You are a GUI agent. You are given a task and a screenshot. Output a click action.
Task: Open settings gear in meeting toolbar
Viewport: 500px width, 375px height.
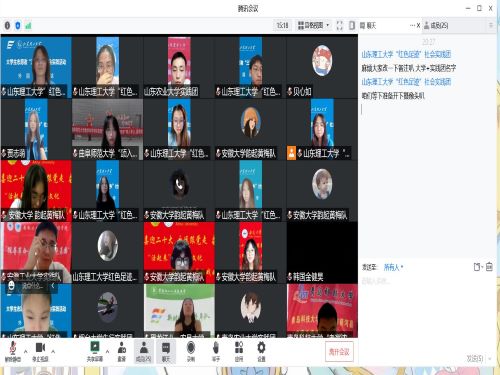coord(261,351)
